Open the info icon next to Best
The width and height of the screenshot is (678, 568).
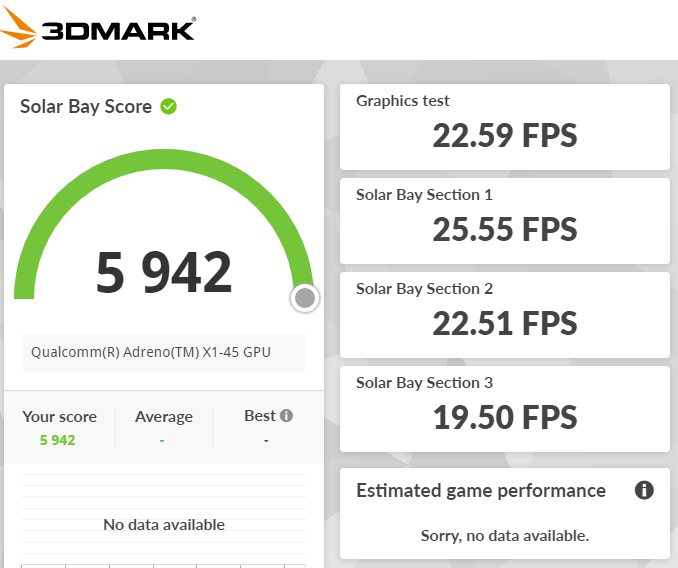click(286, 416)
